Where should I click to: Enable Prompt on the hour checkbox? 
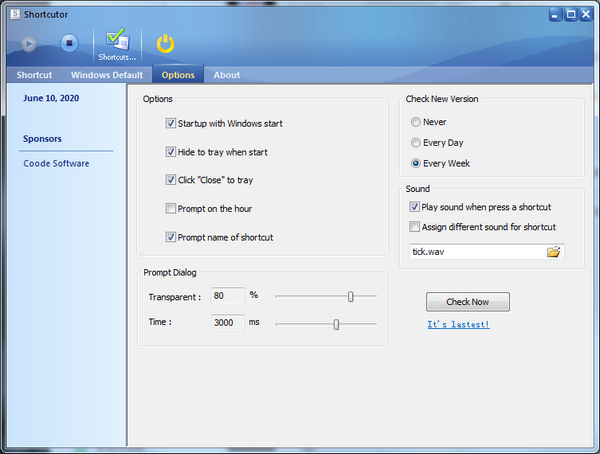[x=171, y=208]
